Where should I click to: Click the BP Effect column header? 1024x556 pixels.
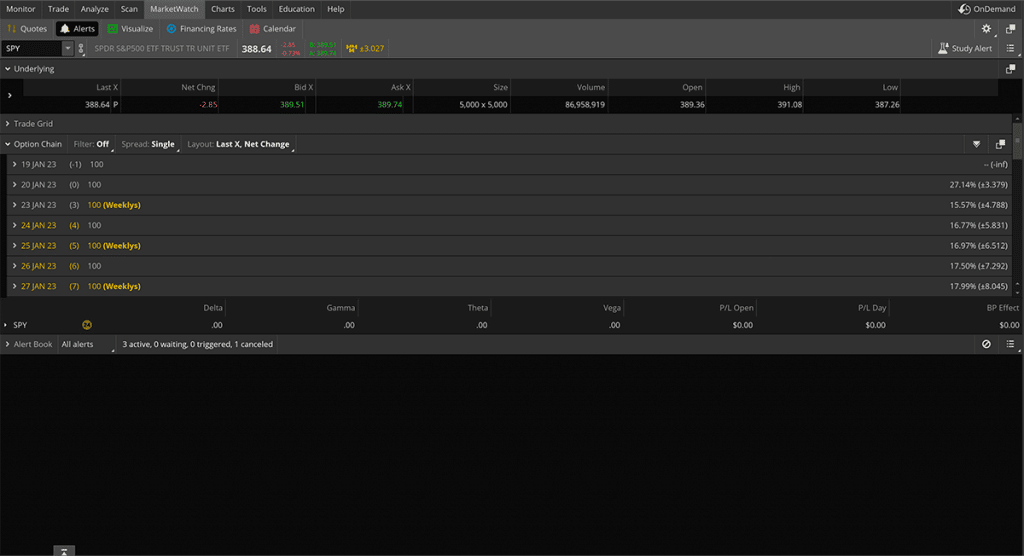[1002, 308]
